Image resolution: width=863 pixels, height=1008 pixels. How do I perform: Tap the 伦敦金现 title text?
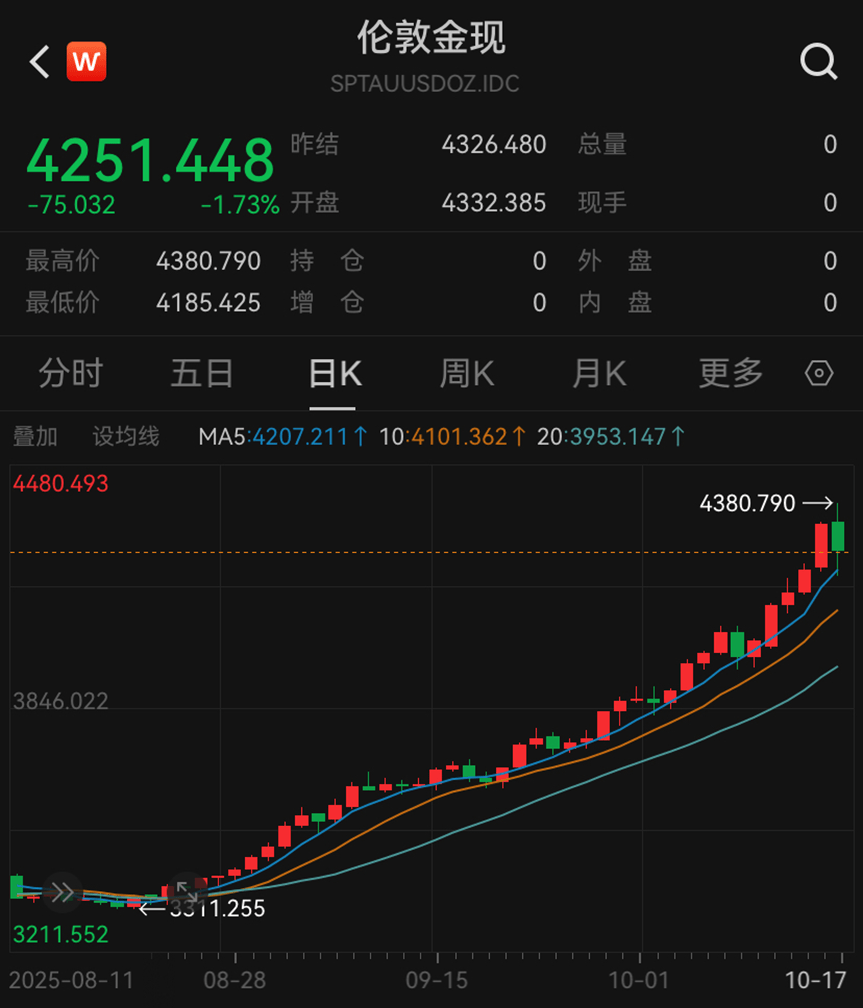[431, 38]
